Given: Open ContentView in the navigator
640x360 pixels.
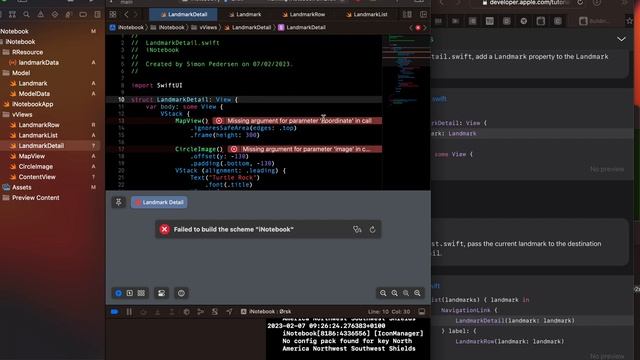Looking at the screenshot, I should pos(37,177).
